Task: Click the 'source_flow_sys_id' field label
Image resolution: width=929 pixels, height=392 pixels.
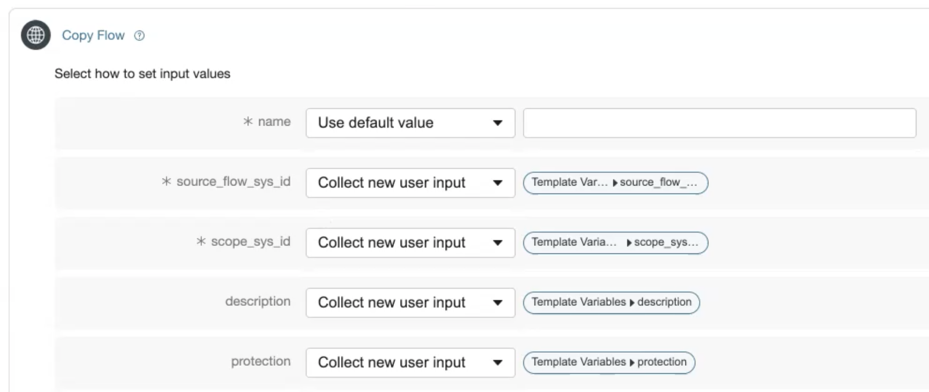Action: (233, 182)
